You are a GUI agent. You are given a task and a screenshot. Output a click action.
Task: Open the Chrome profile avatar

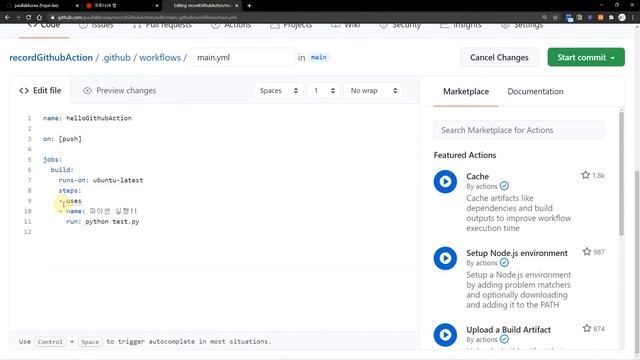(622, 18)
